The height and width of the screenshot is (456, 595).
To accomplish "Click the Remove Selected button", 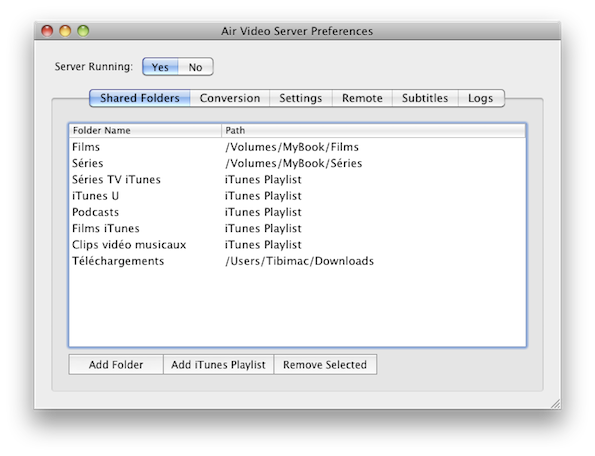I will point(325,365).
